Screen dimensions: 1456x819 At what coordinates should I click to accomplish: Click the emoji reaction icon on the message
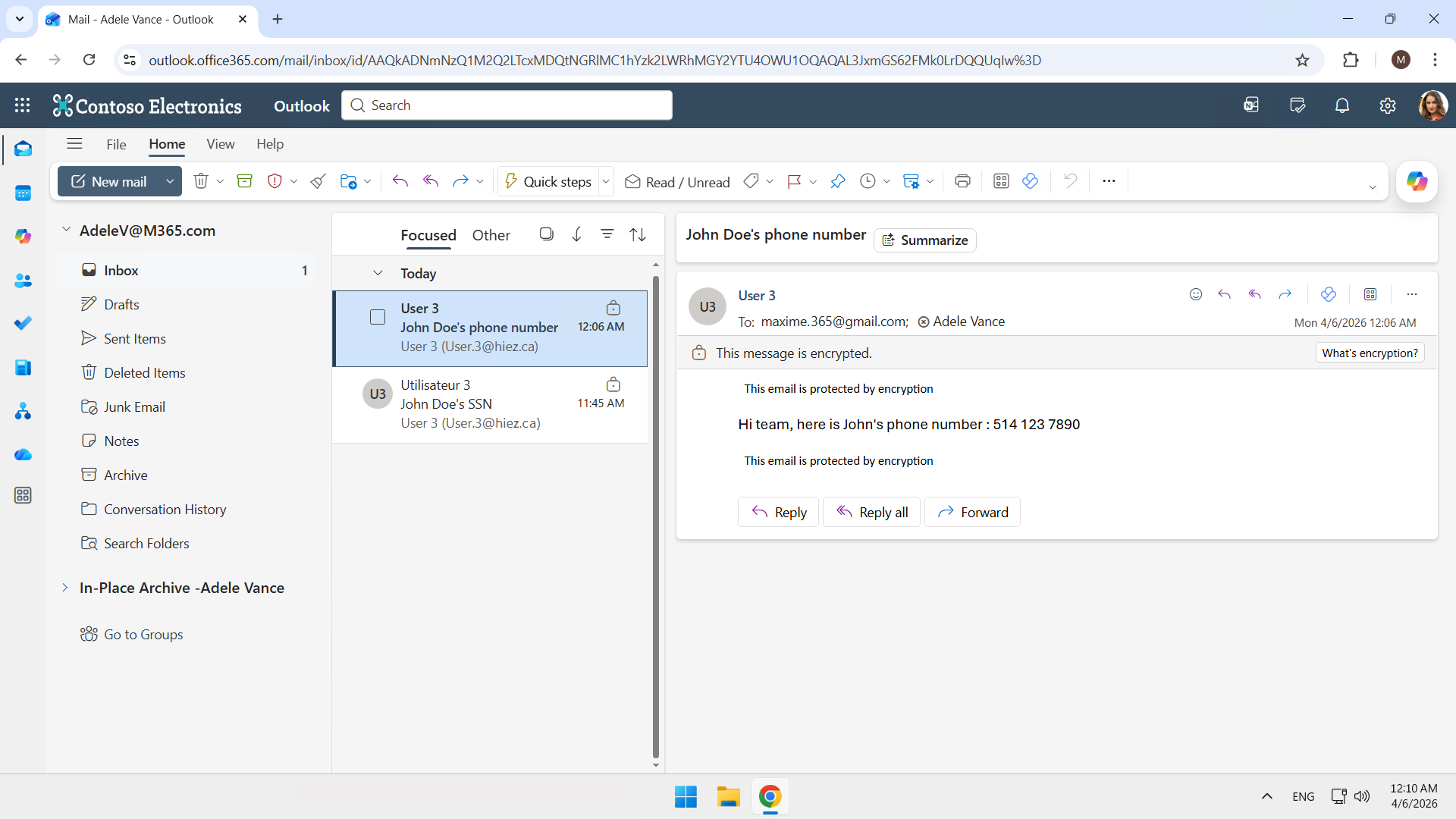click(1196, 294)
